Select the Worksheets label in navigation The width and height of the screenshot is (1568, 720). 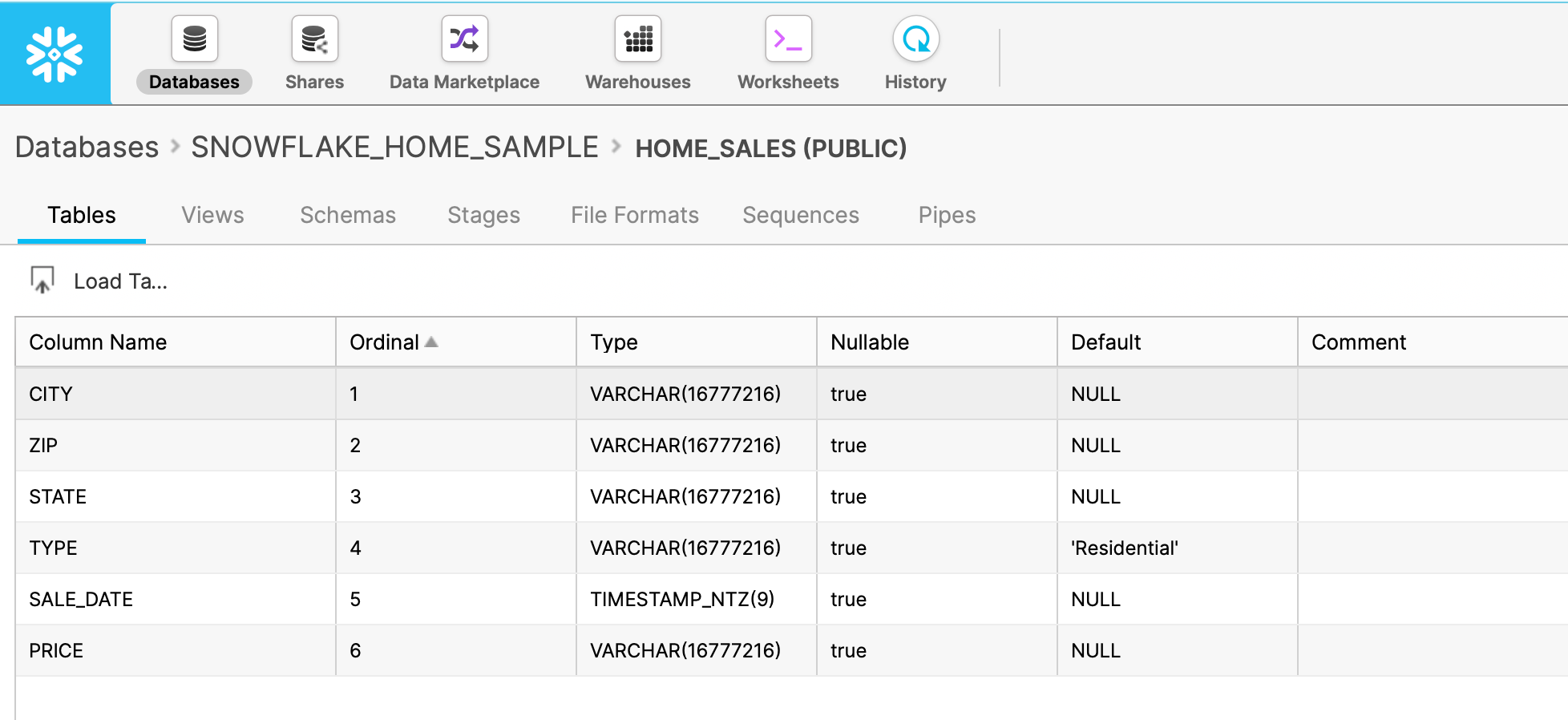[788, 82]
